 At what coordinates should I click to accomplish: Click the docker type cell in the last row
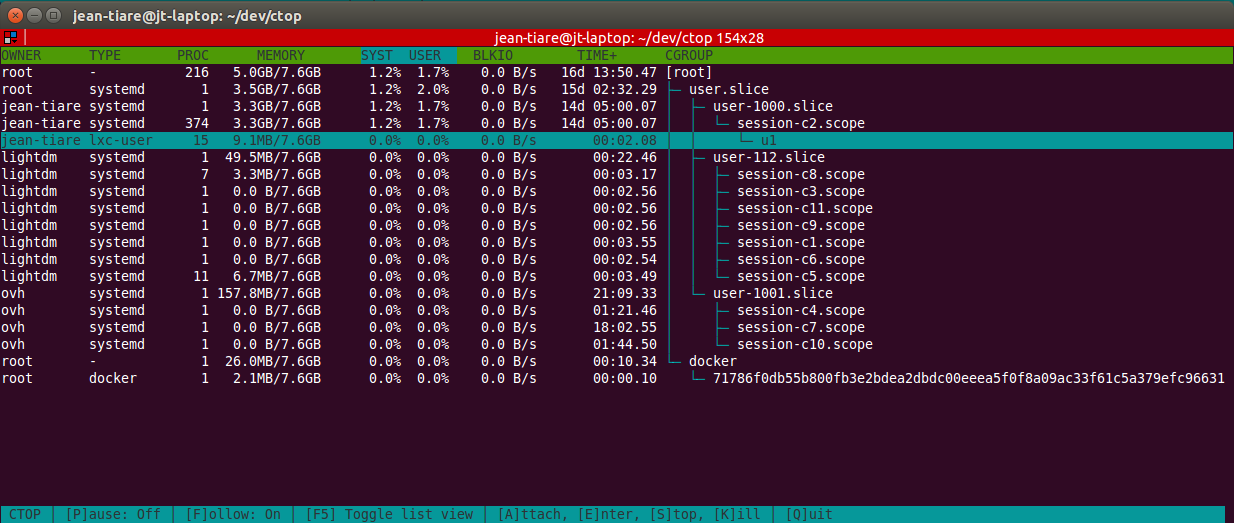[113, 378]
